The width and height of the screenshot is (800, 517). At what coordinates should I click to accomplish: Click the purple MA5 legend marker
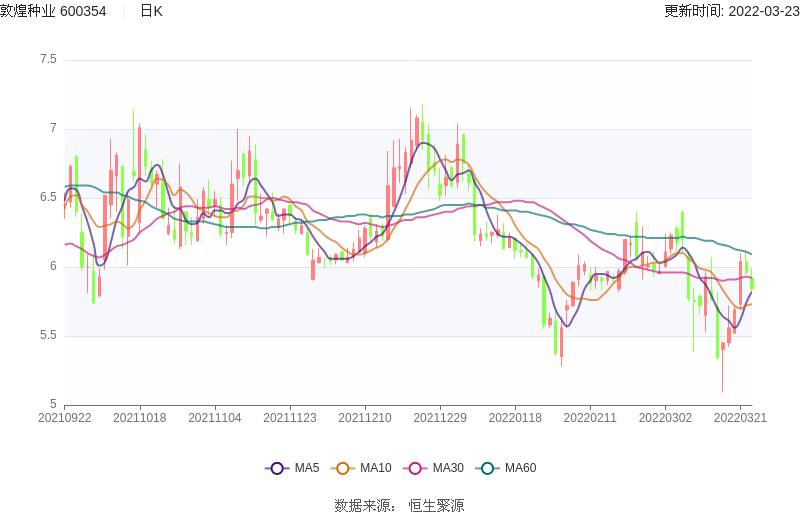tap(277, 468)
